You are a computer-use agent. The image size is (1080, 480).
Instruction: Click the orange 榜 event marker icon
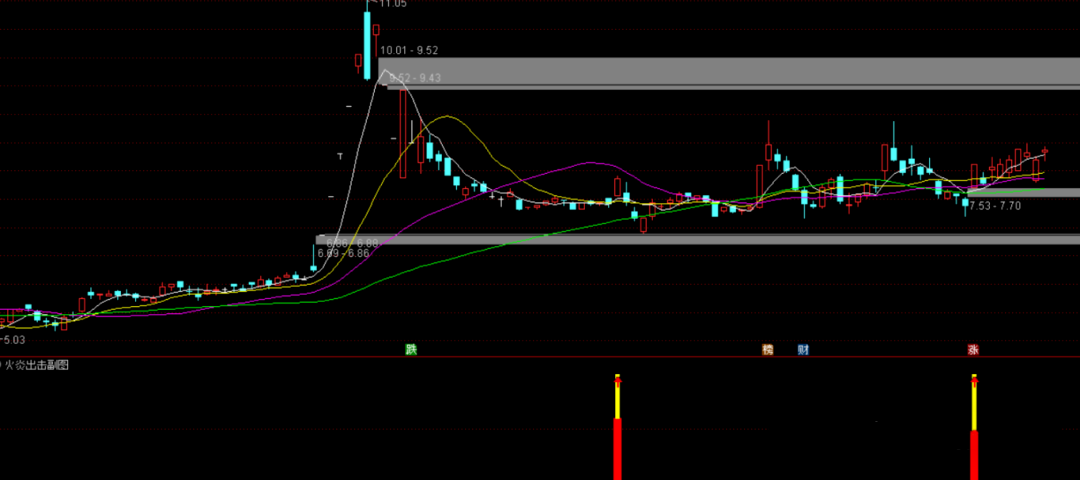point(768,350)
